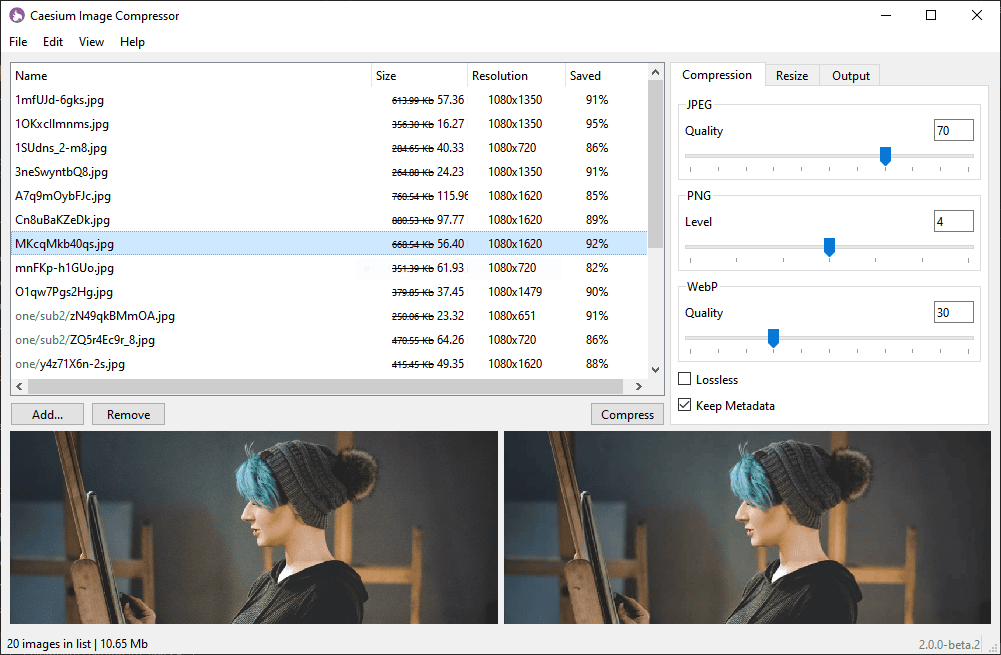Click horizontal scroll left arrow under list
1001x655 pixels.
[18, 386]
